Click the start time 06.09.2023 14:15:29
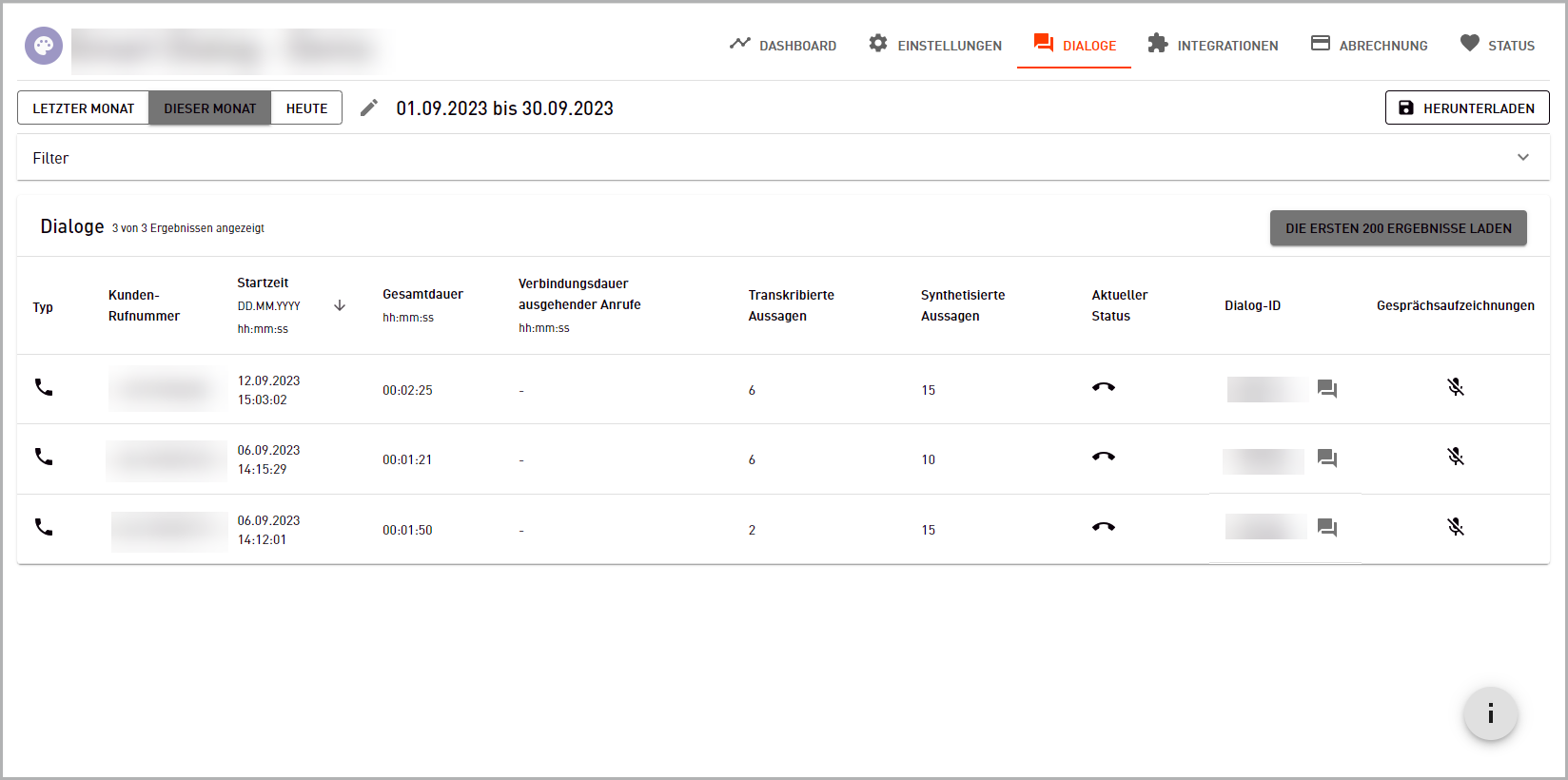 268,459
